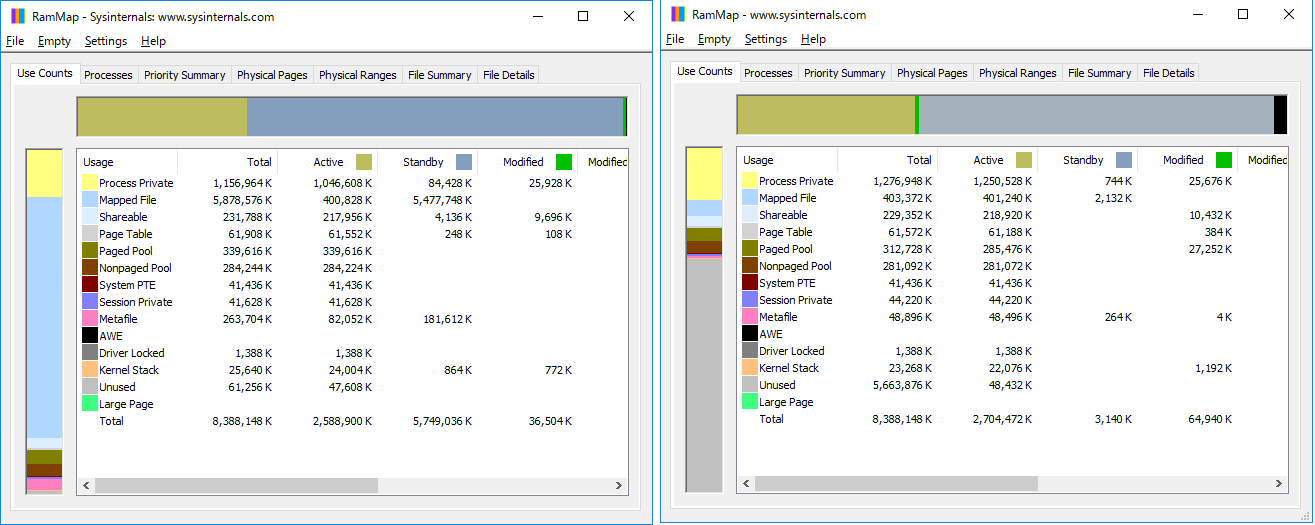Open File menu in left RamMap window
Screen dimensions: 1315x525
(15, 41)
